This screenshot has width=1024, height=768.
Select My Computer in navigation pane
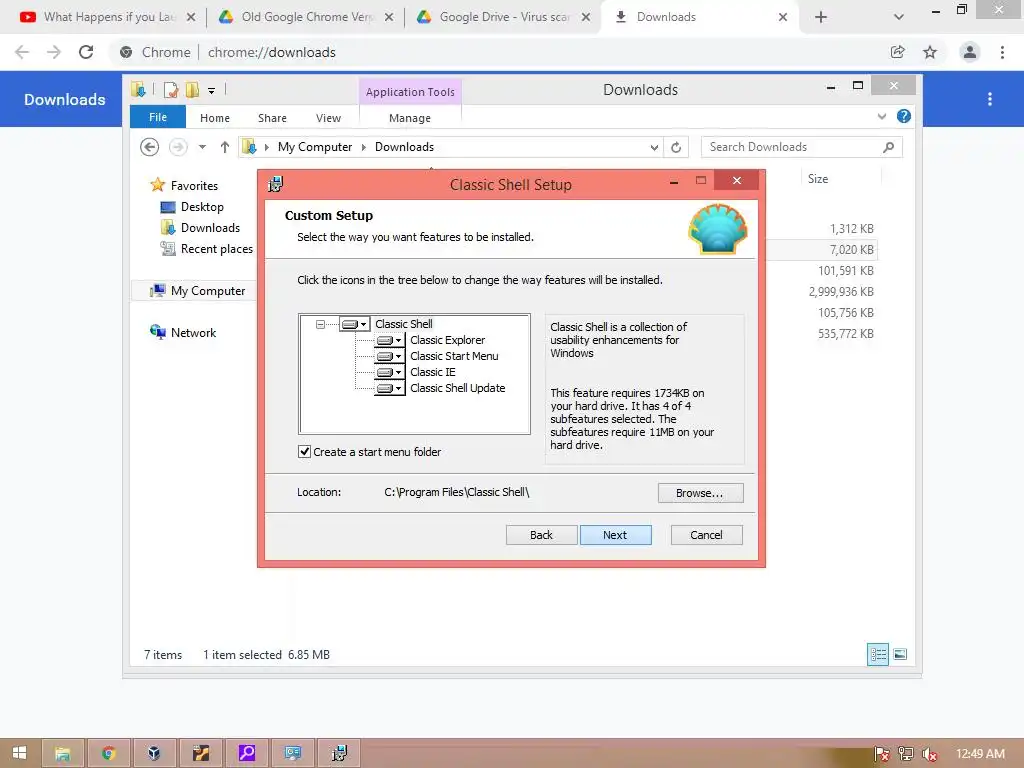(x=198, y=291)
